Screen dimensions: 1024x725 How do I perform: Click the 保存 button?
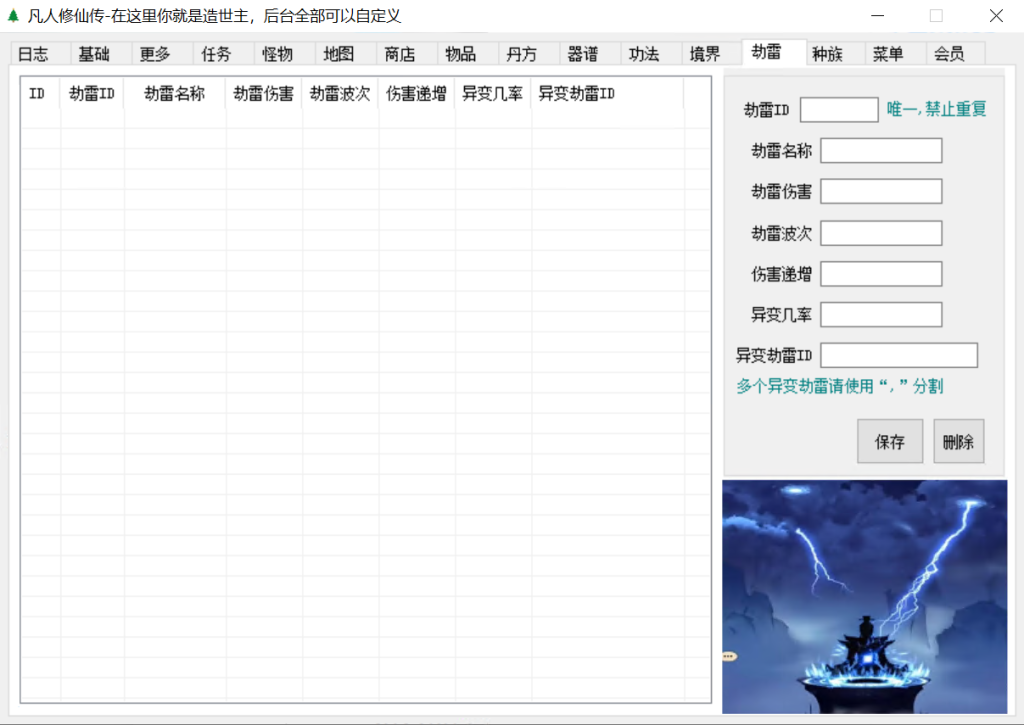pos(890,442)
